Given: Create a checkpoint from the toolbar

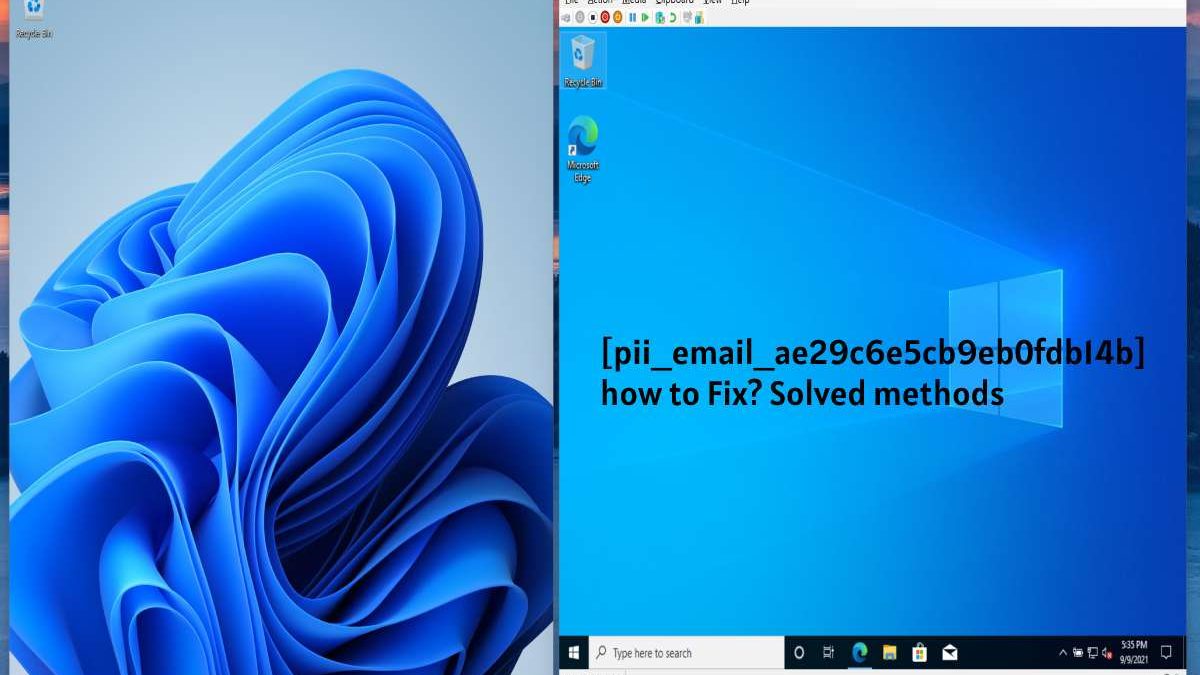Looking at the screenshot, I should click(x=660, y=17).
